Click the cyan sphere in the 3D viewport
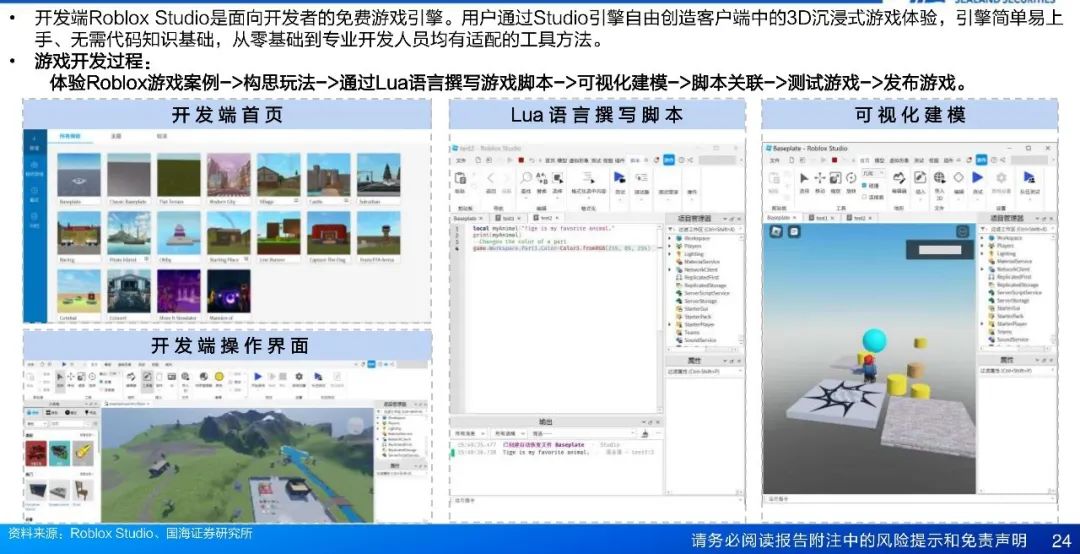Viewport: 1080px width, 554px height. [x=874, y=340]
